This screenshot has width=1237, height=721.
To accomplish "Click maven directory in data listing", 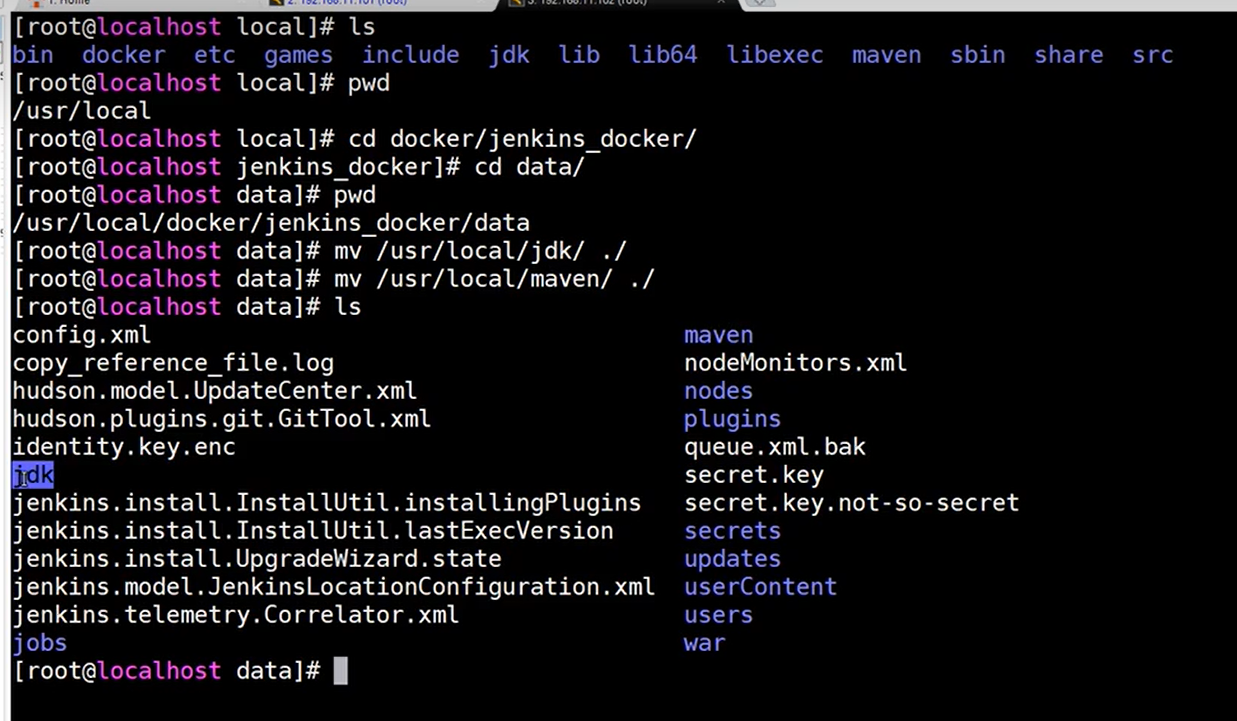I will tap(719, 335).
